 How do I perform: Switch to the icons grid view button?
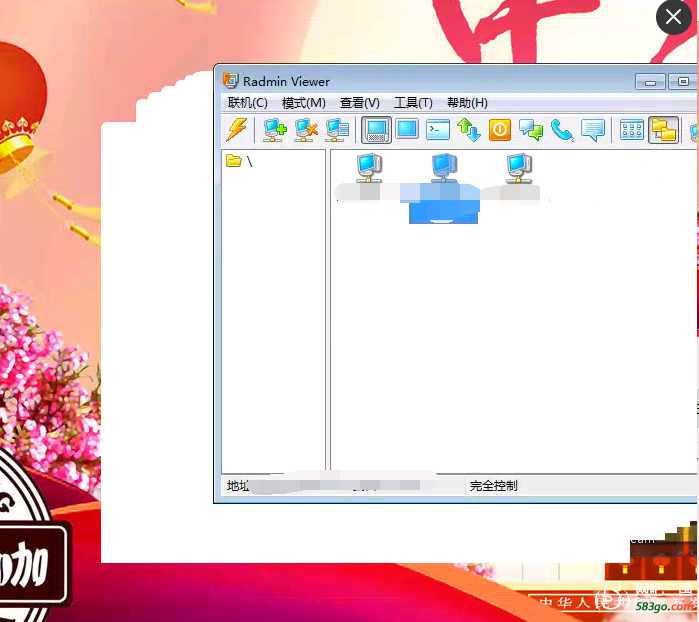tap(632, 130)
